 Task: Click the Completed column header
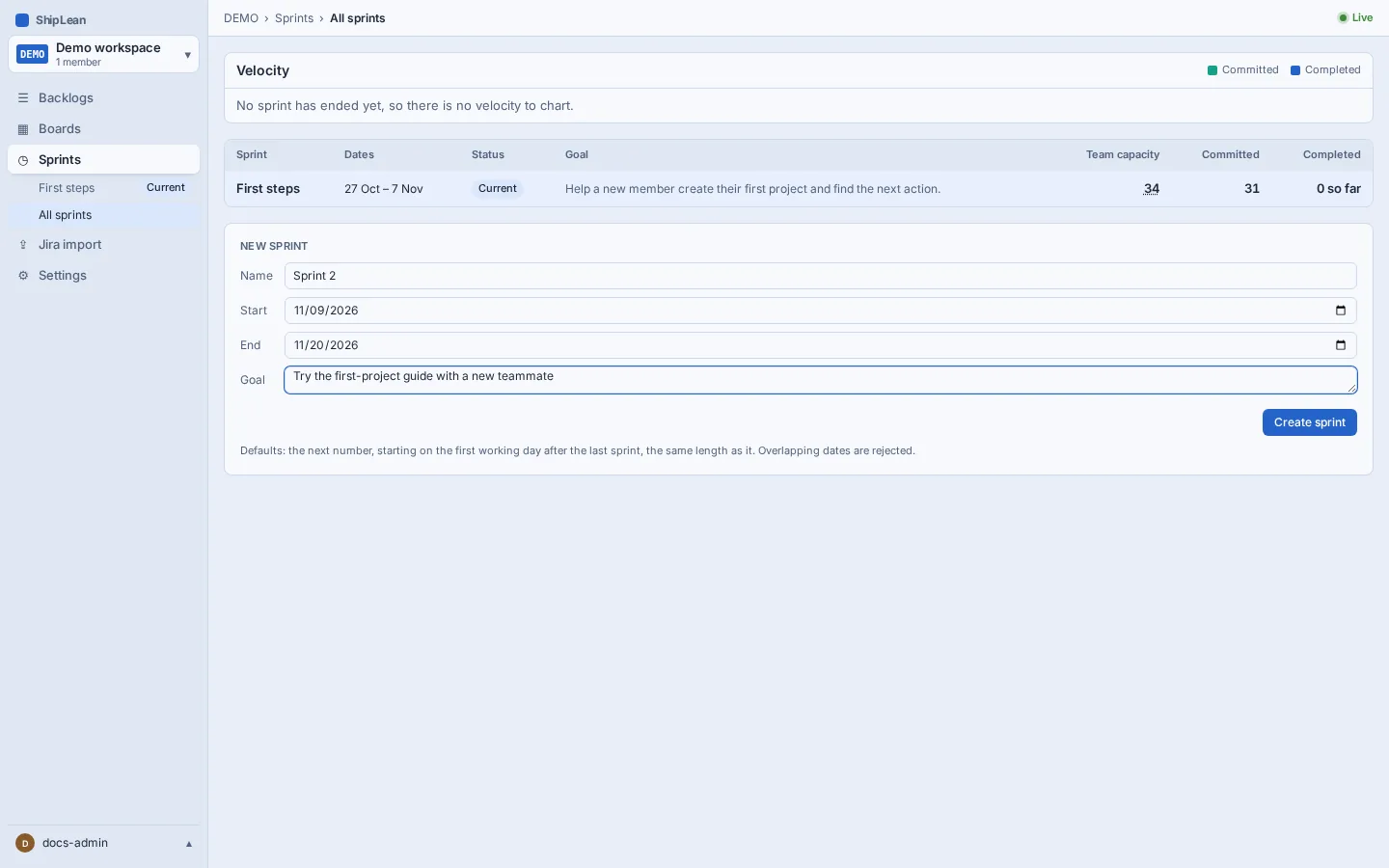coord(1332,155)
